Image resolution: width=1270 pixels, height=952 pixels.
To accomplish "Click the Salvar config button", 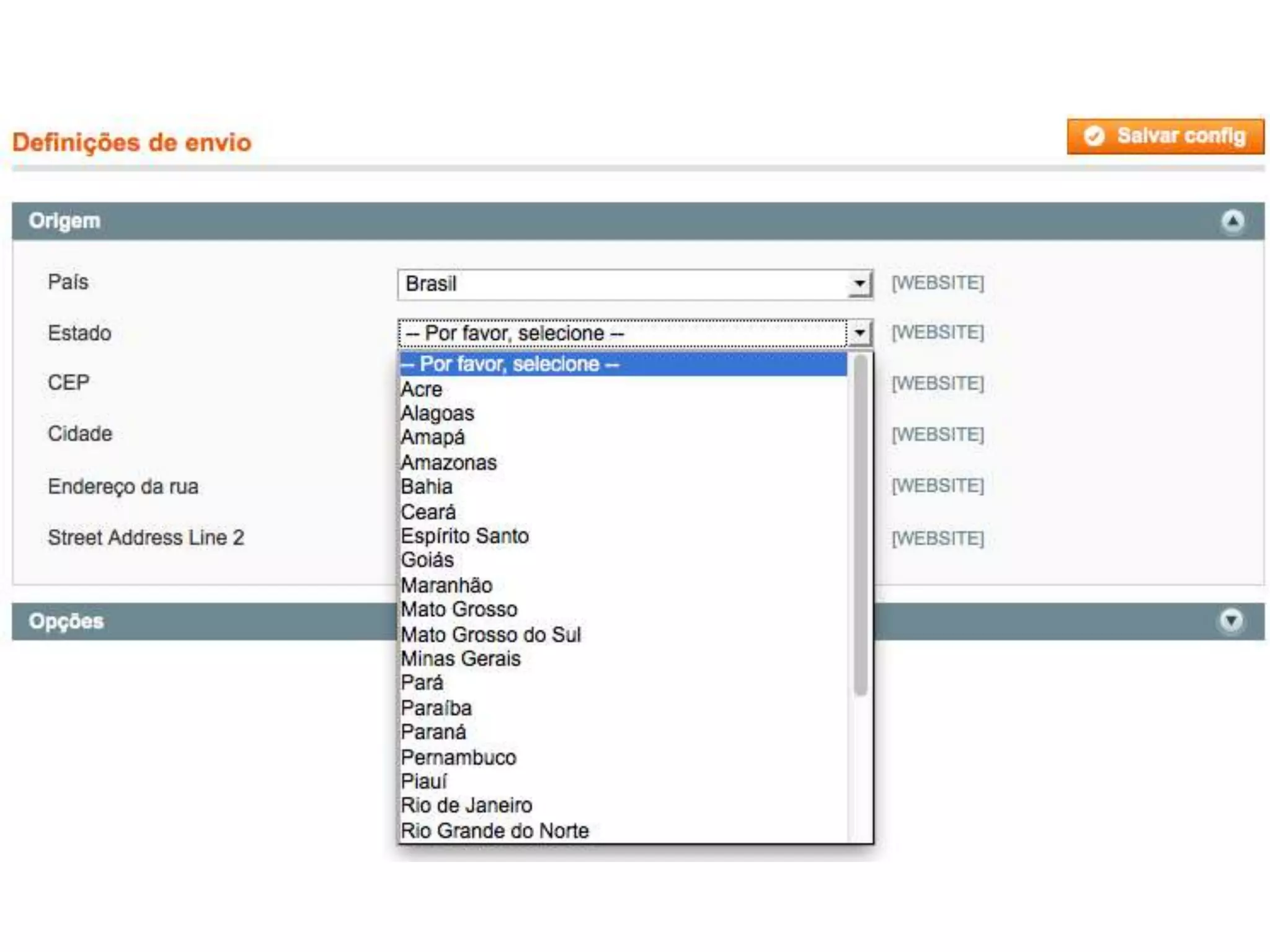I will [1165, 136].
